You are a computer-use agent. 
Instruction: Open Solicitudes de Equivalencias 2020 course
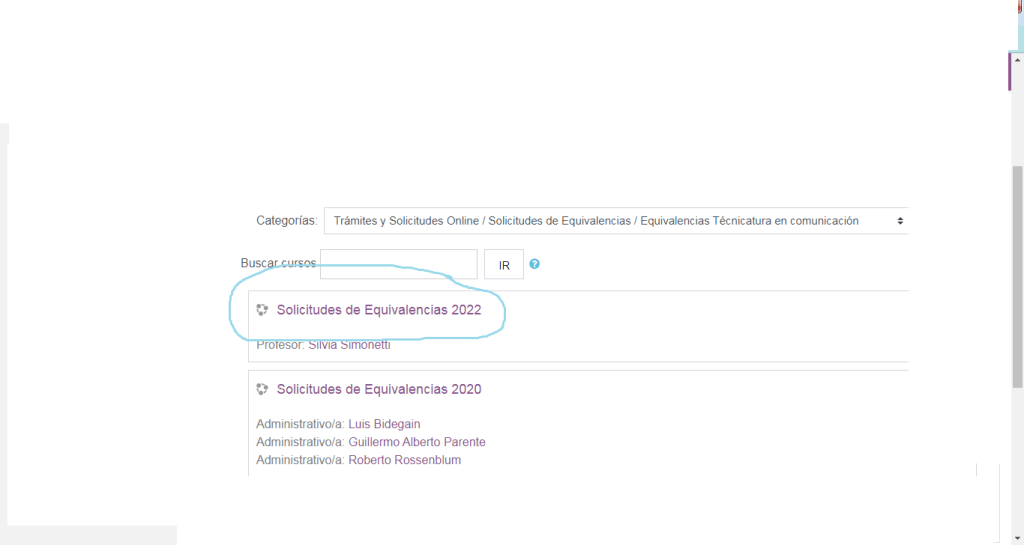(379, 389)
